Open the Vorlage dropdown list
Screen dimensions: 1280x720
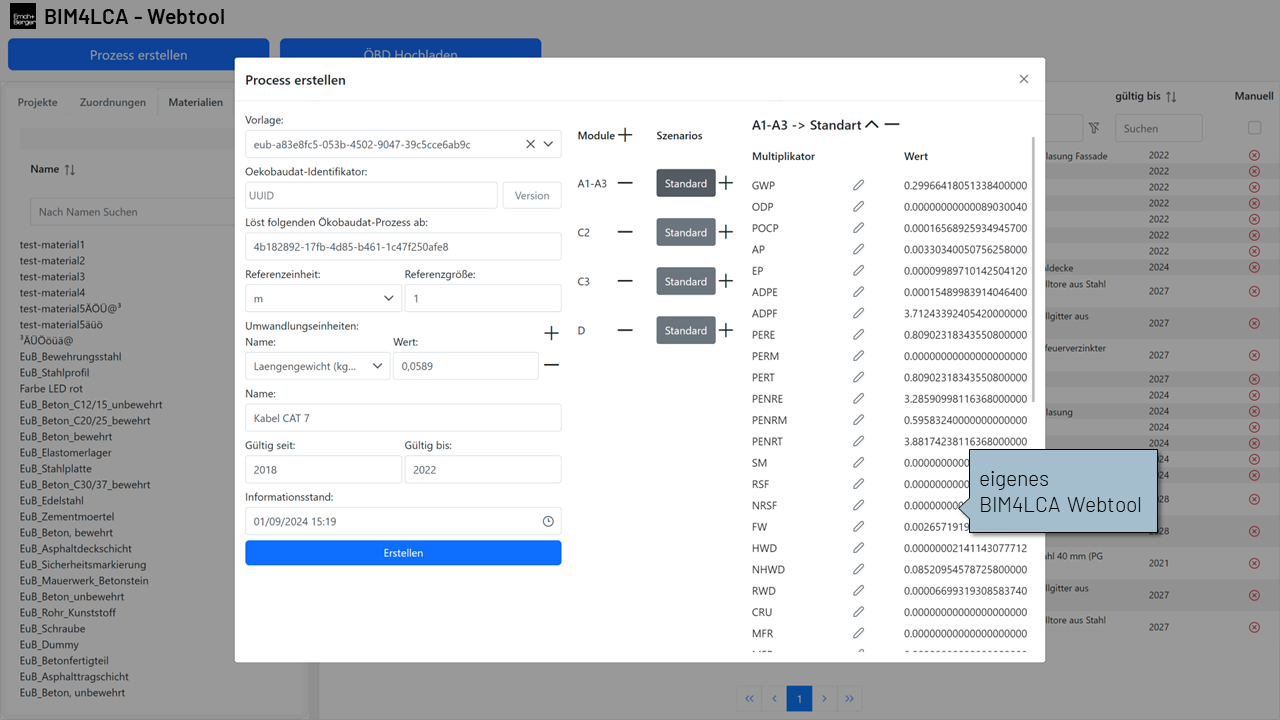pyautogui.click(x=548, y=144)
